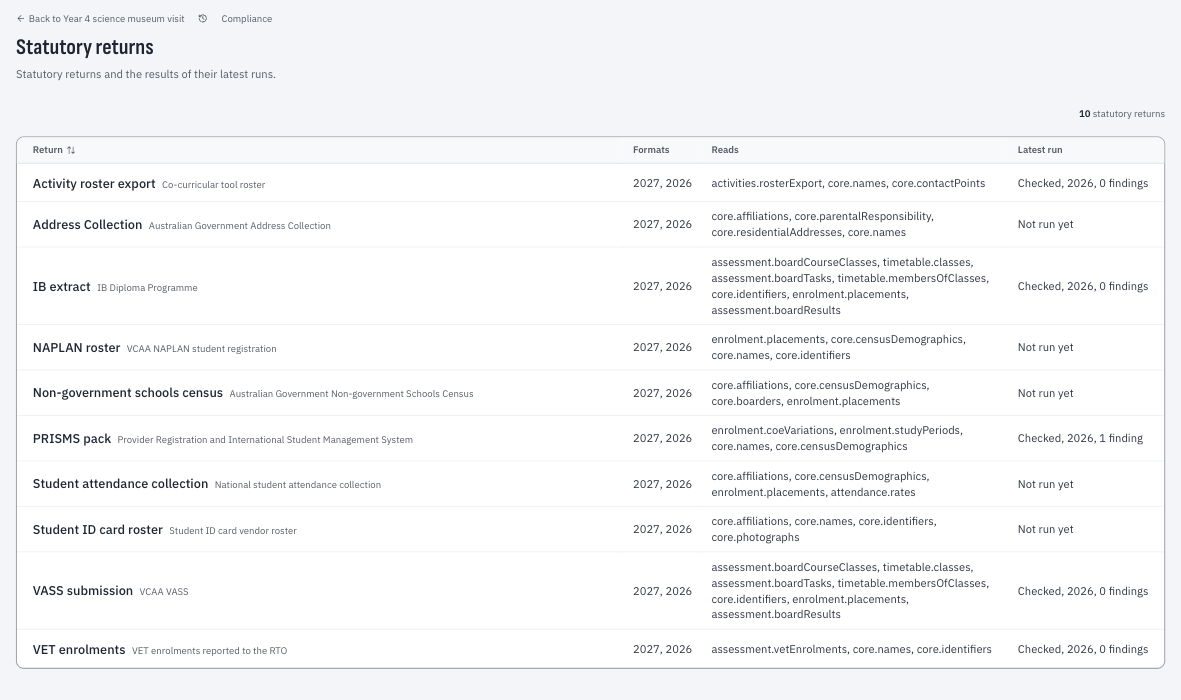The width and height of the screenshot is (1181, 700).
Task: Click the PRISMS pack '1 finding' result
Action: pos(1080,439)
